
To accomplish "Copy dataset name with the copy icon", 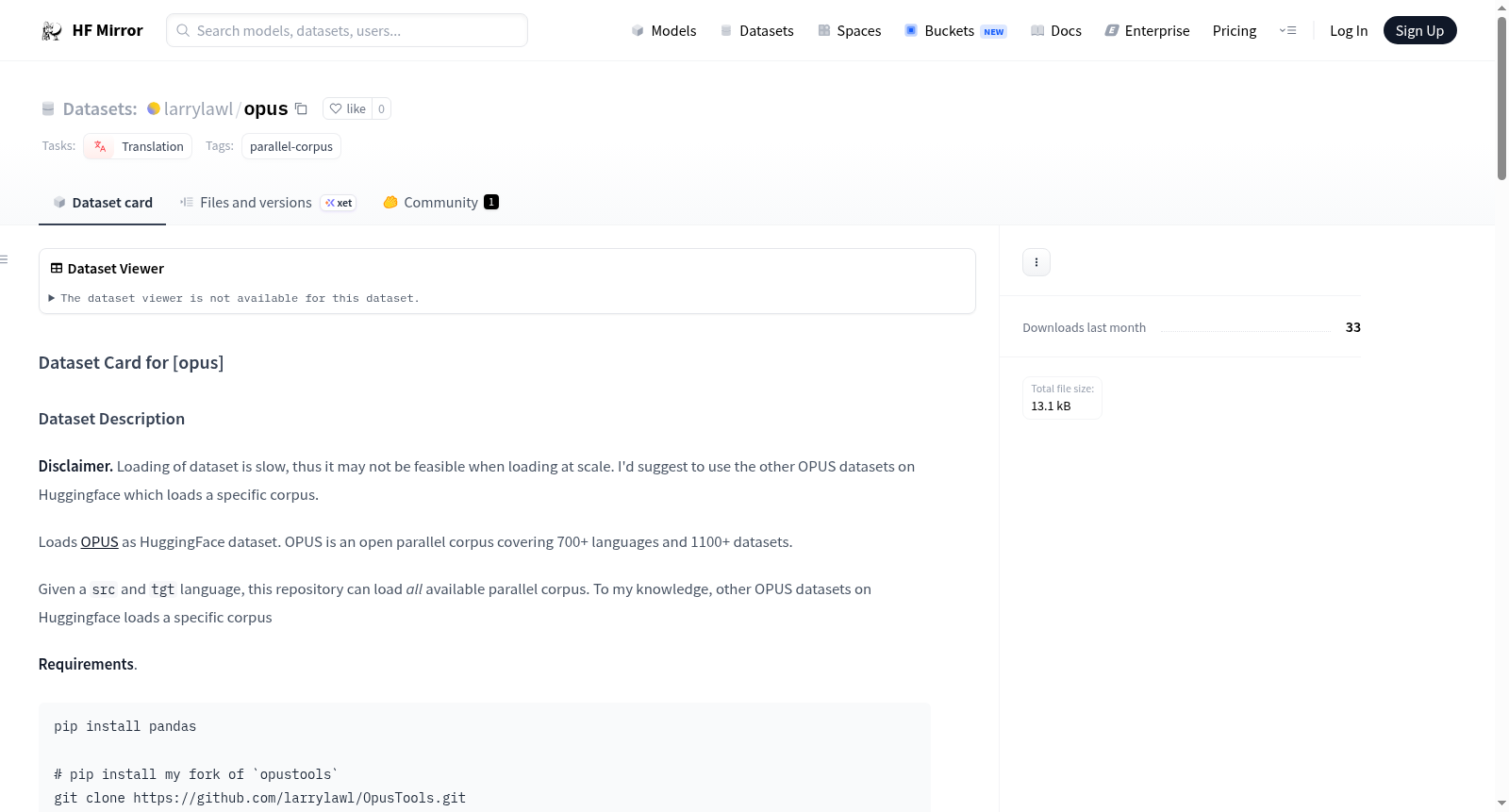I will (x=301, y=108).
